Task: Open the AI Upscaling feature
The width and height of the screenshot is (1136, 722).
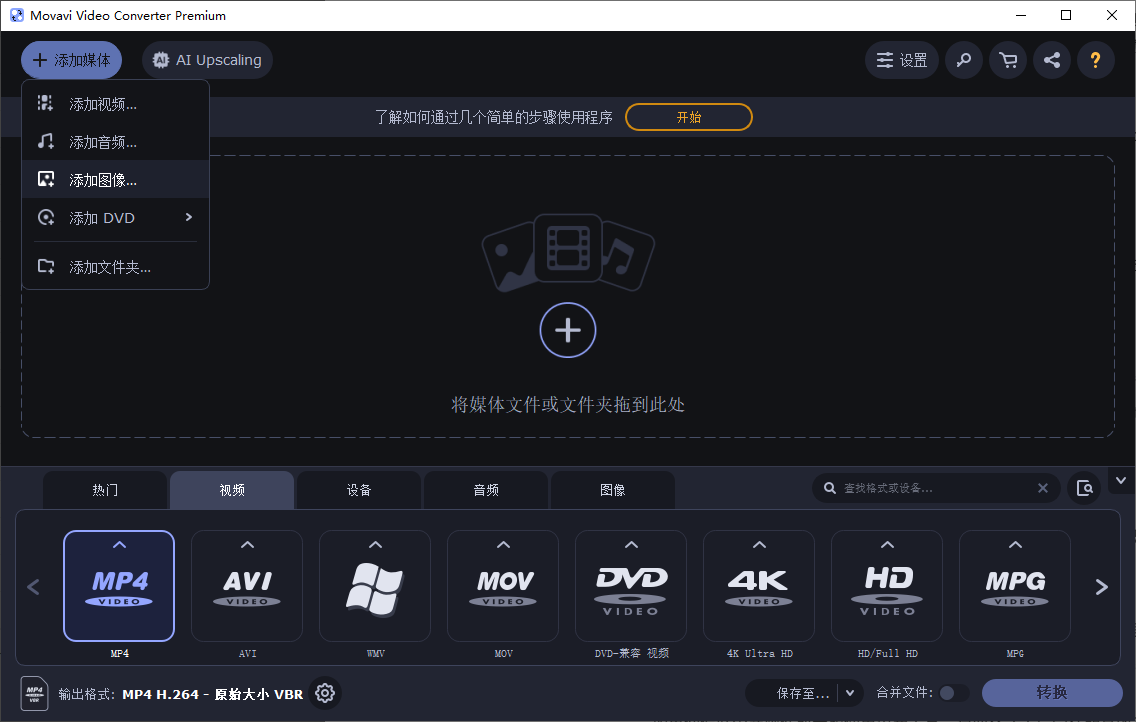Action: (206, 60)
